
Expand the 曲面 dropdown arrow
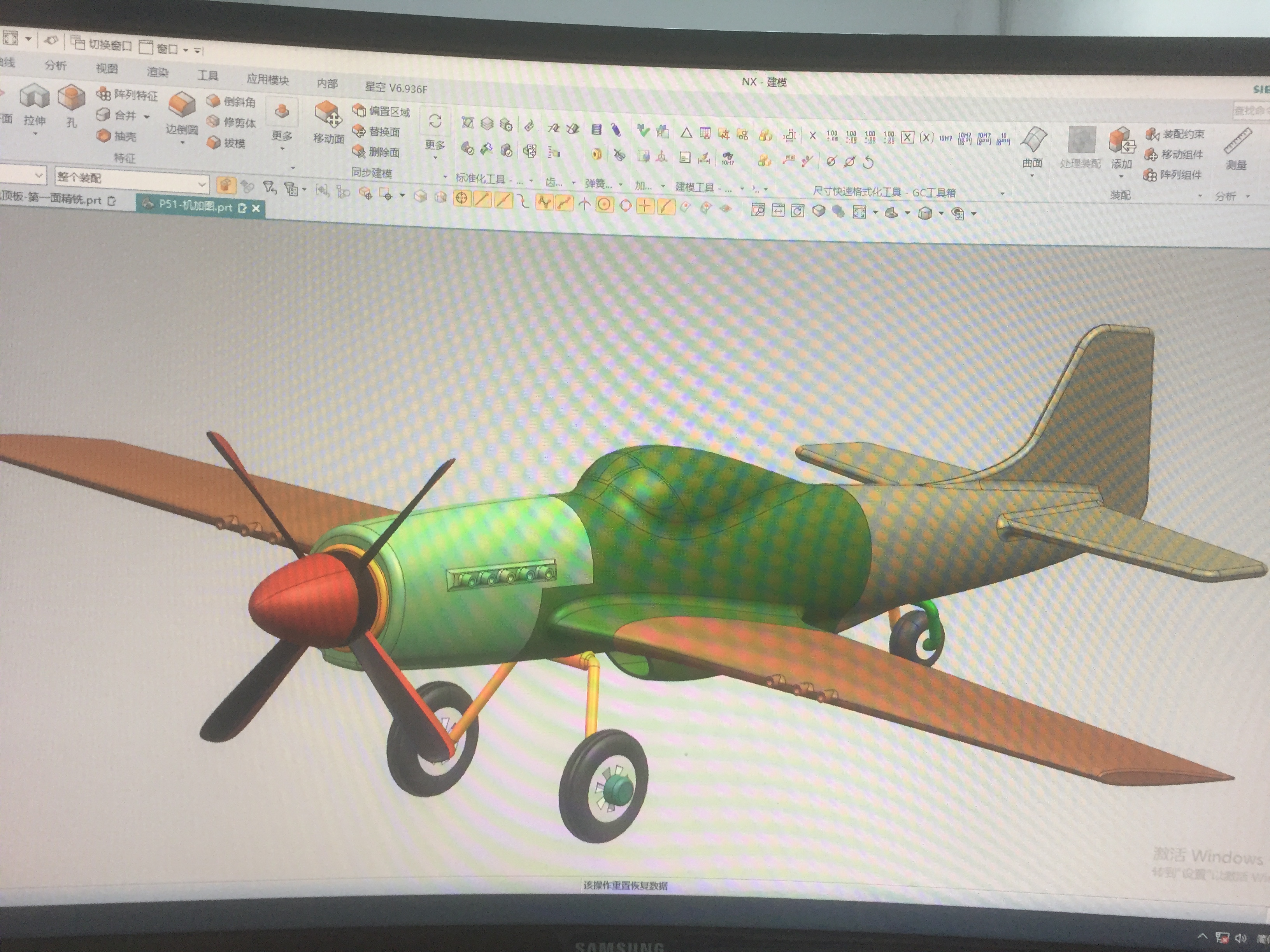pyautogui.click(x=1032, y=175)
